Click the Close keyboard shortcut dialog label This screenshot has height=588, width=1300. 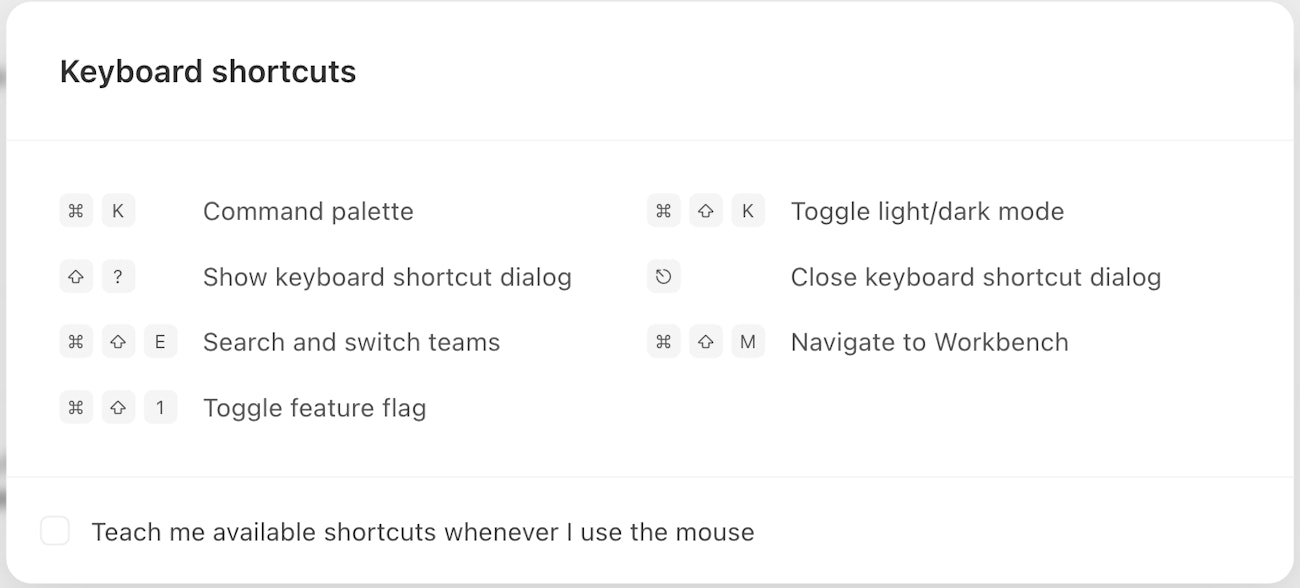coord(975,277)
